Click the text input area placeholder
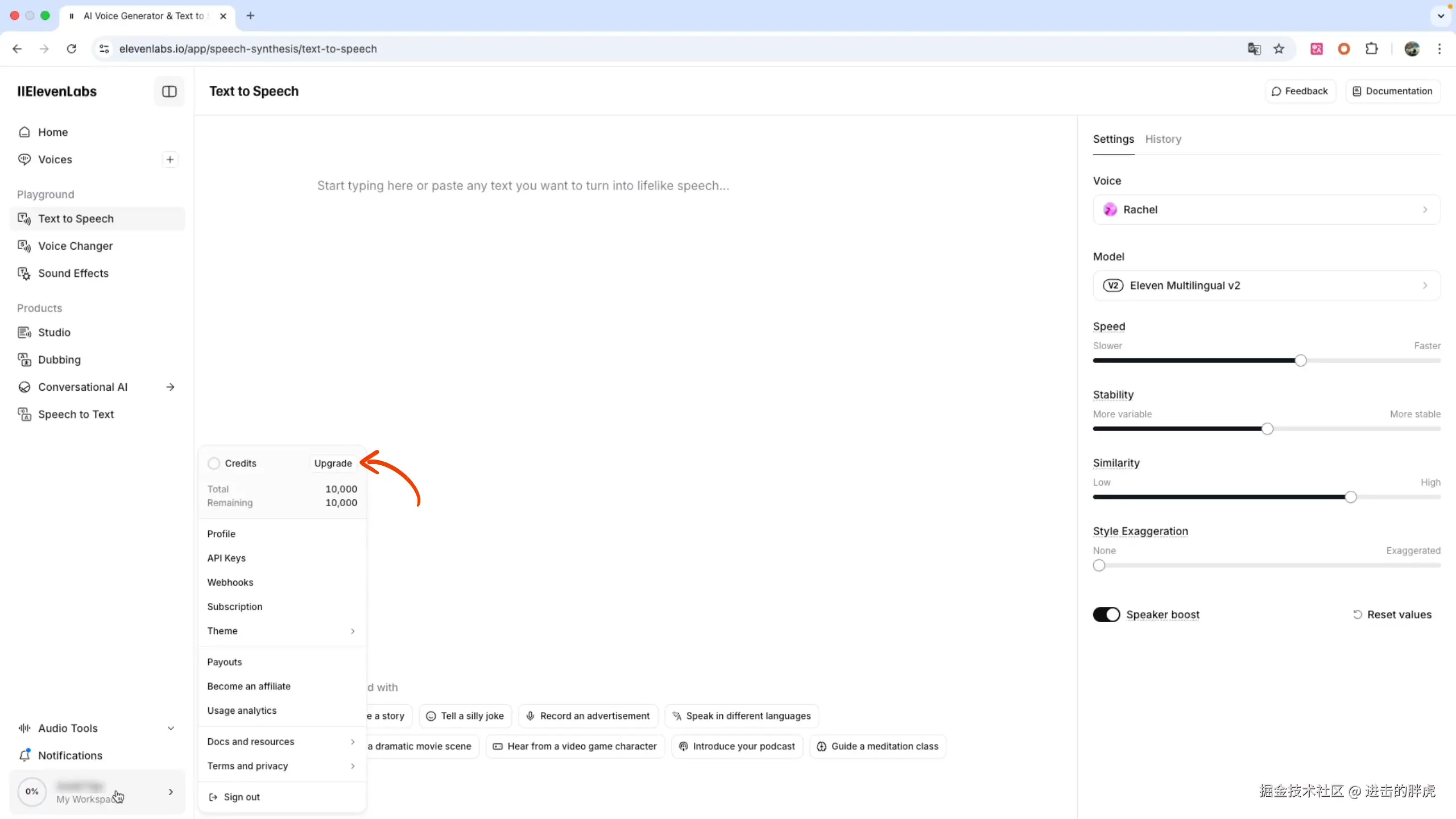This screenshot has width=1456, height=819. (523, 186)
